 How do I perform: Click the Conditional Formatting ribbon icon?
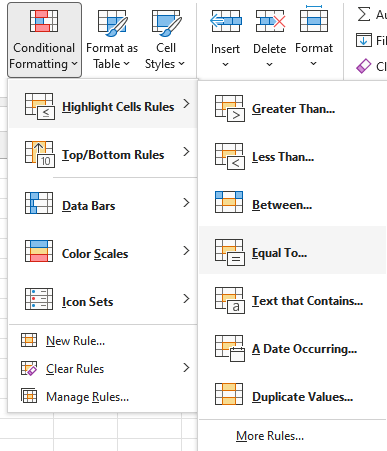coord(44,21)
